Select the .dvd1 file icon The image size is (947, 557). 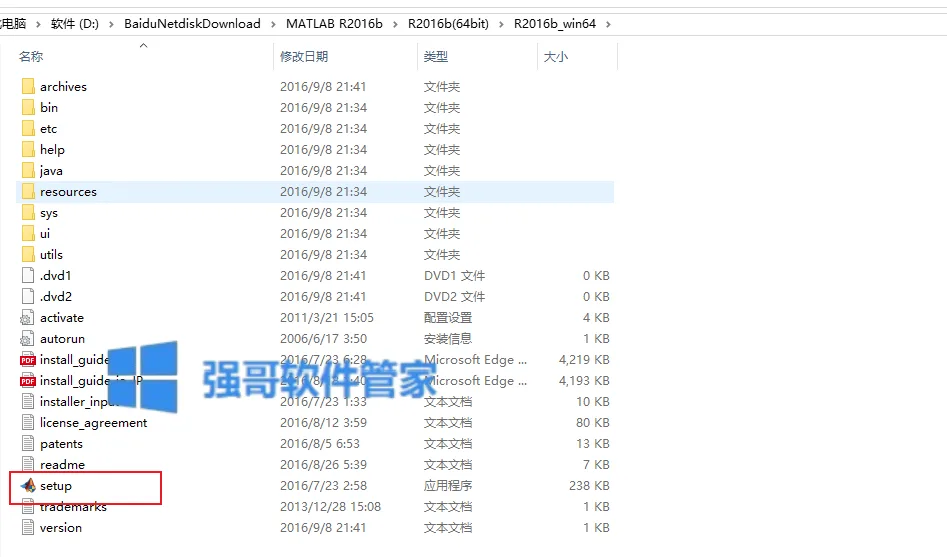pyautogui.click(x=28, y=275)
